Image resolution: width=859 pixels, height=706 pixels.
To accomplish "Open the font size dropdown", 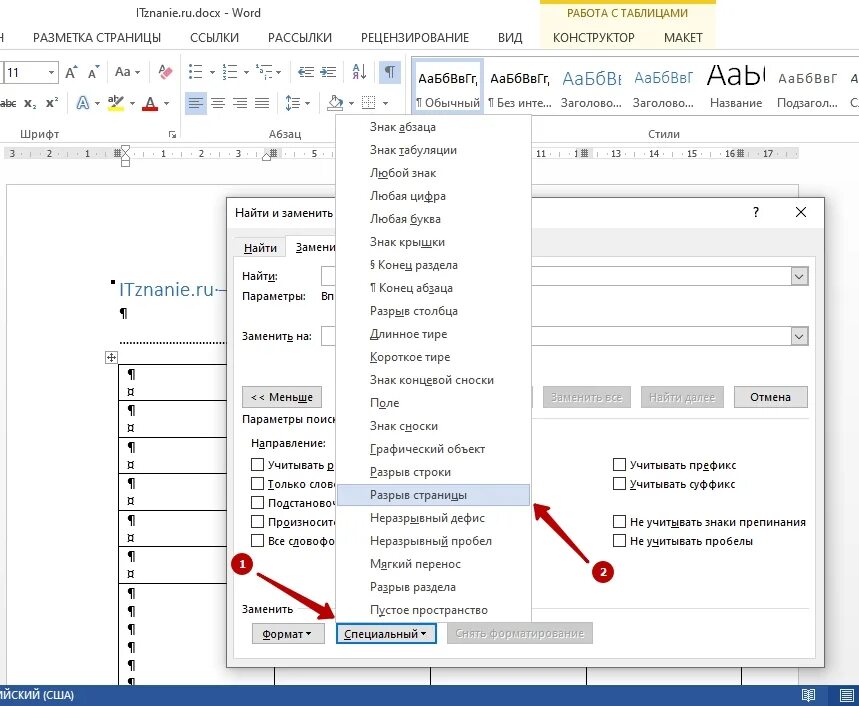I will pyautogui.click(x=51, y=72).
